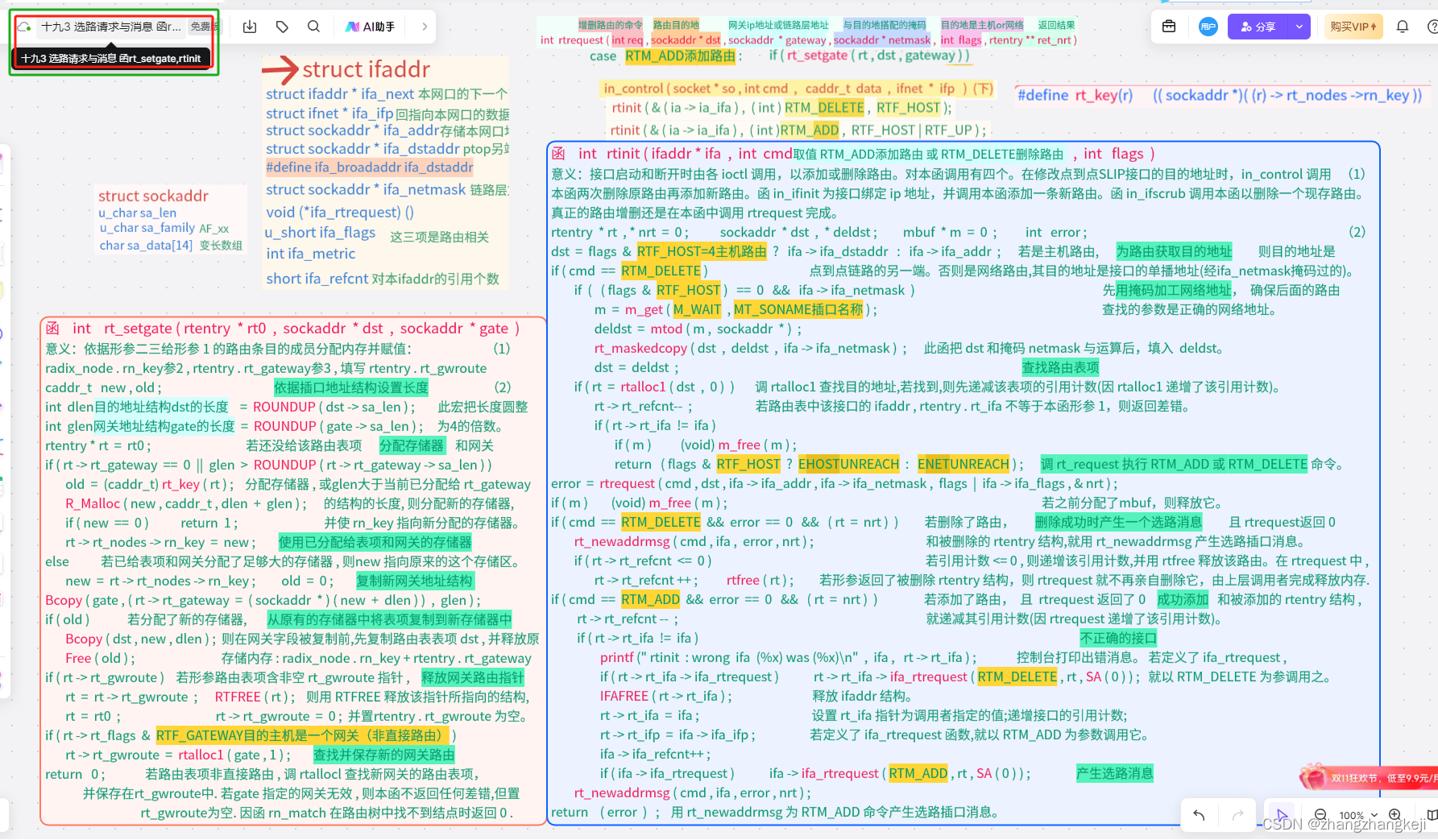Select the 'struct ifnet * ifa_ifp' line
The width and height of the screenshot is (1438, 840).
coord(387,114)
